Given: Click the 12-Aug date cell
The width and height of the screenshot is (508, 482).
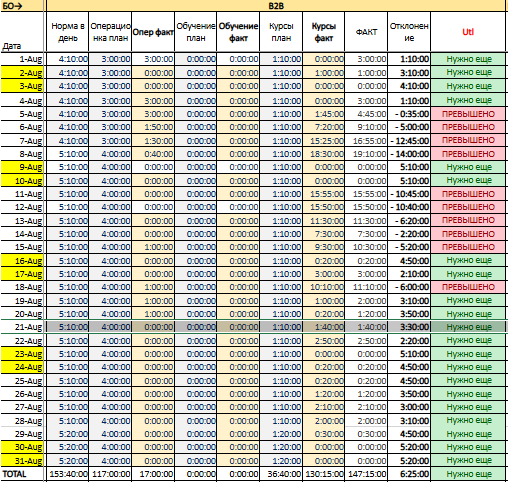Looking at the screenshot, I should (22, 207).
